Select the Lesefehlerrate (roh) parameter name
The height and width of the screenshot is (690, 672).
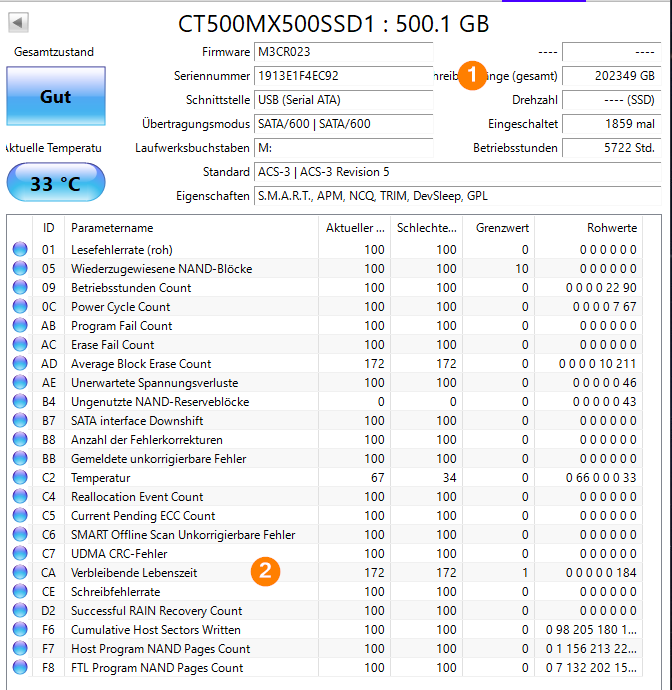122,250
